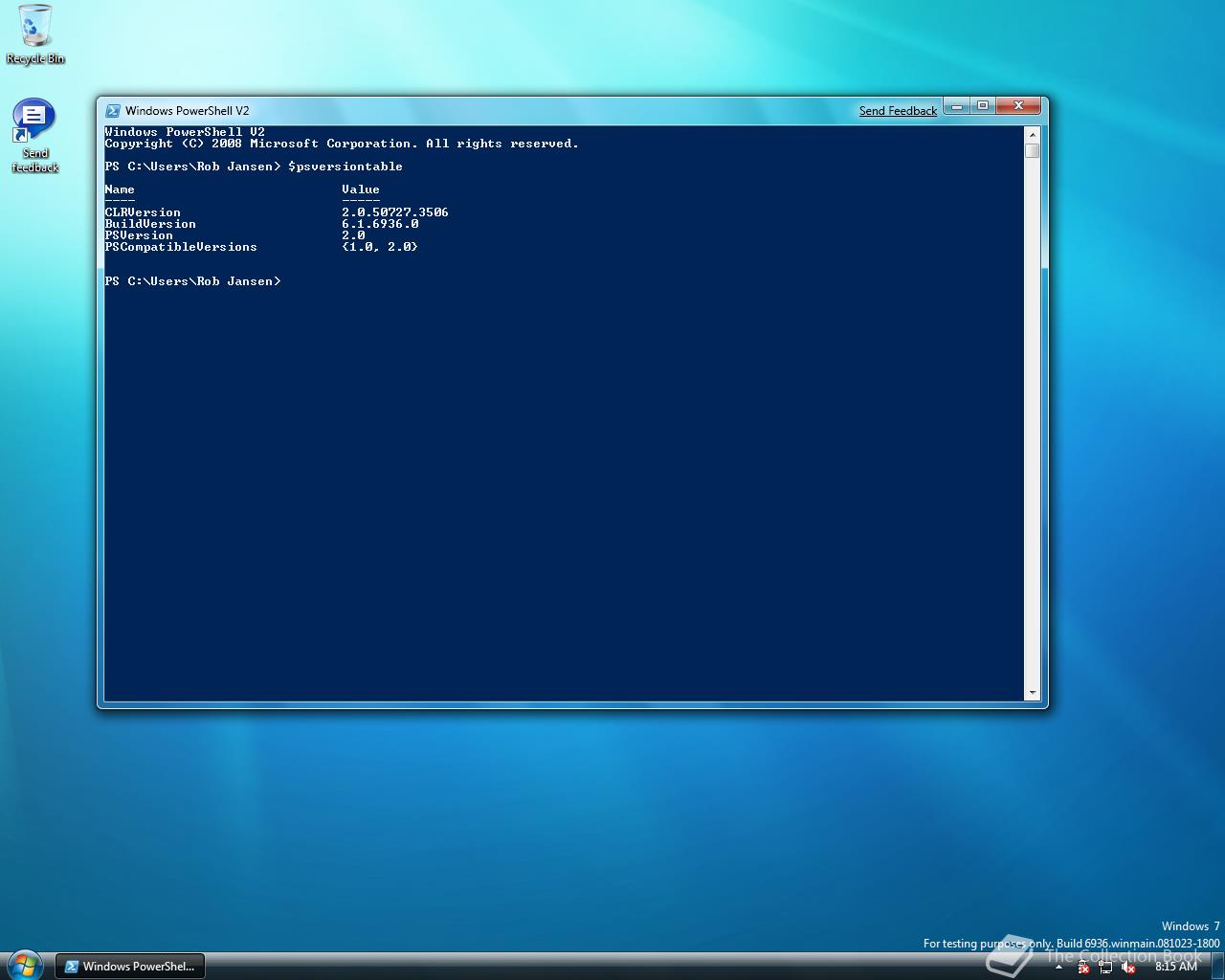Select the Windows PowerShell taskbar button
The image size is (1225, 980).
(130, 967)
